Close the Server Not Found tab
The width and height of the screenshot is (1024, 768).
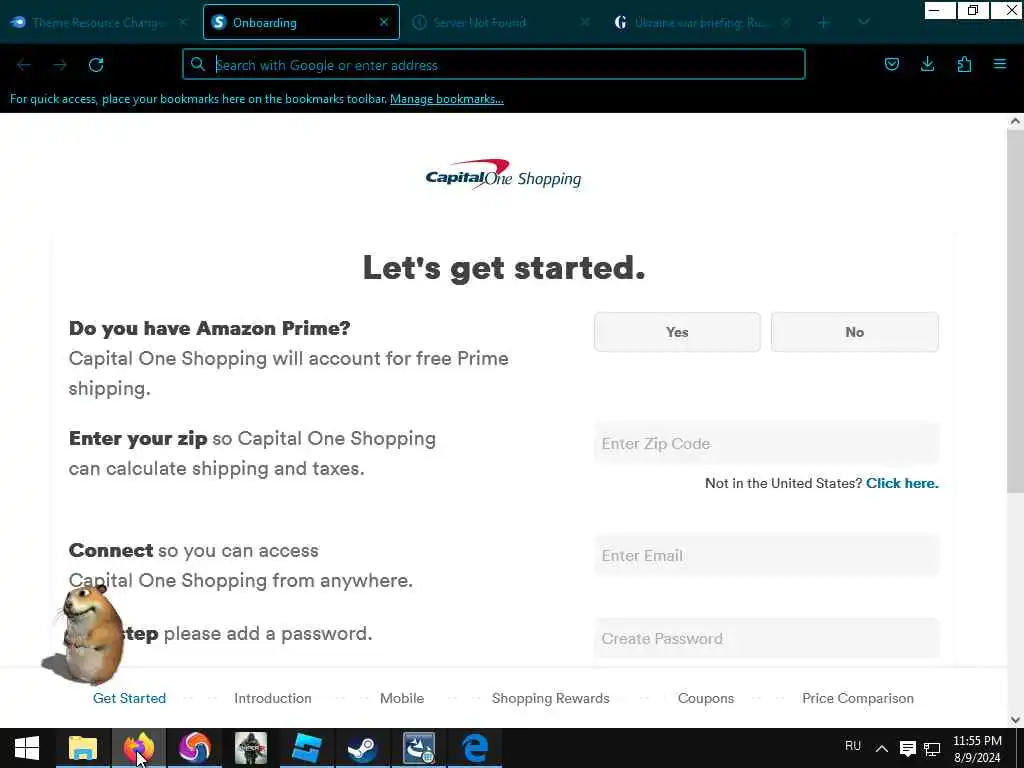pyautogui.click(x=585, y=22)
